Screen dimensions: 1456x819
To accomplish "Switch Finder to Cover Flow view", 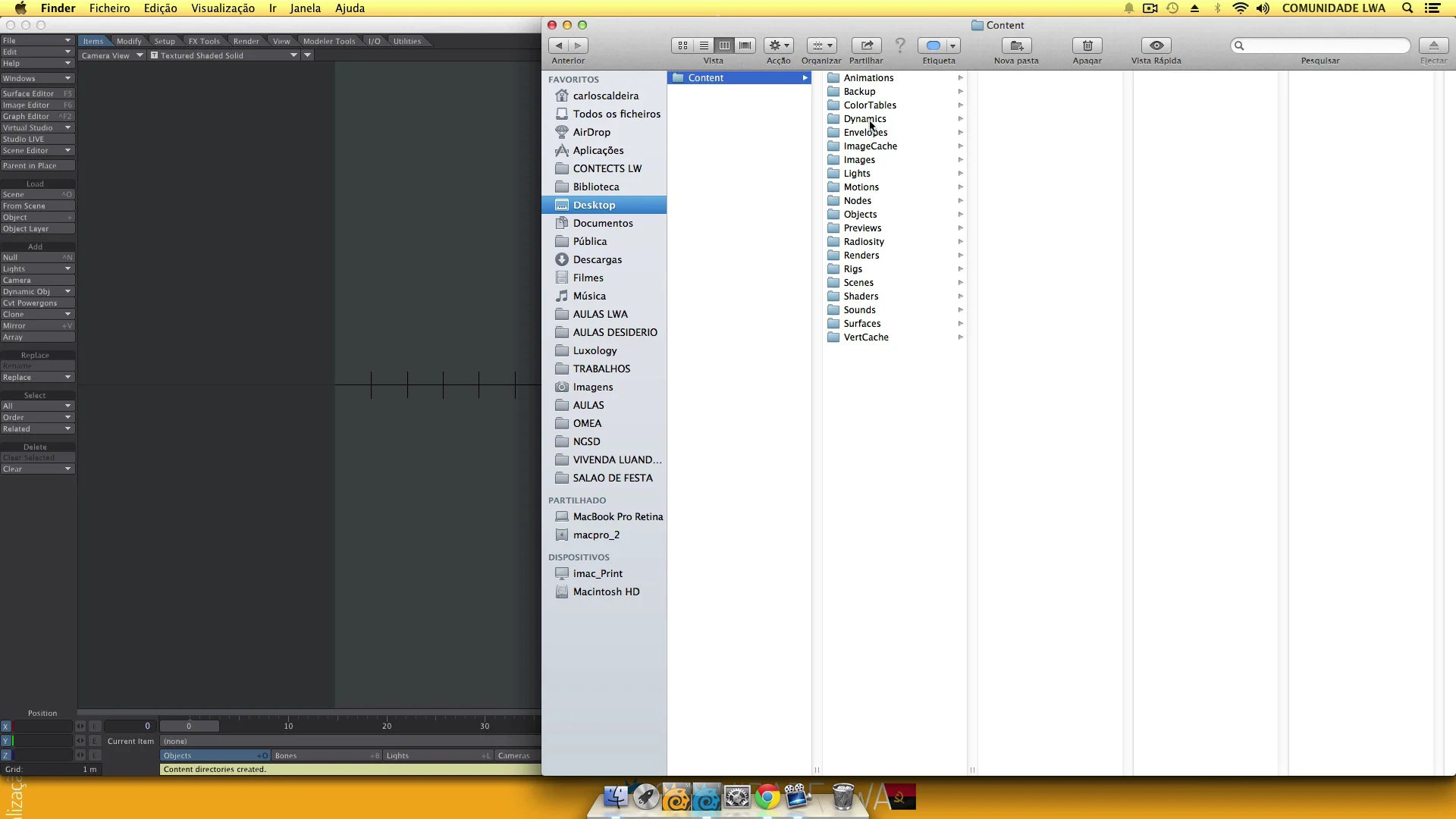I will [x=745, y=45].
